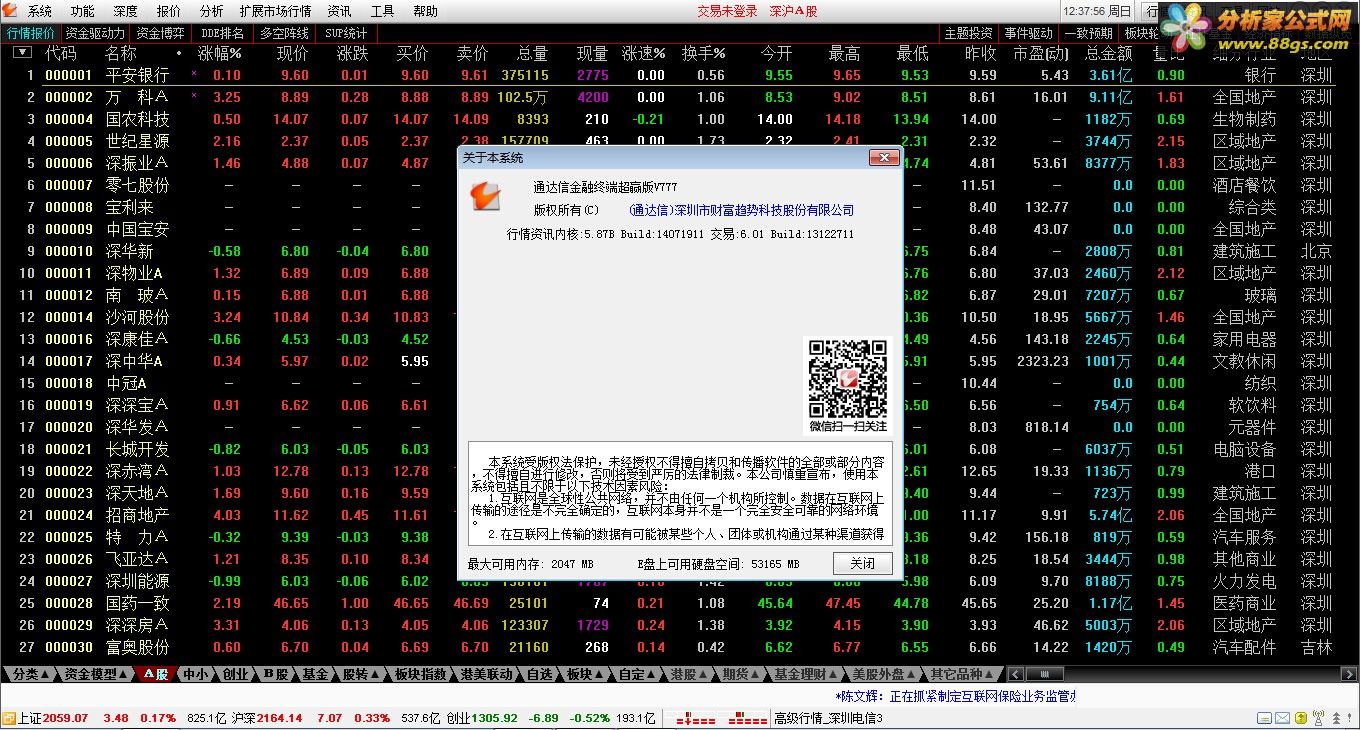The image size is (1360, 730).
Task: Open the 分析 menu
Action: click(x=211, y=11)
